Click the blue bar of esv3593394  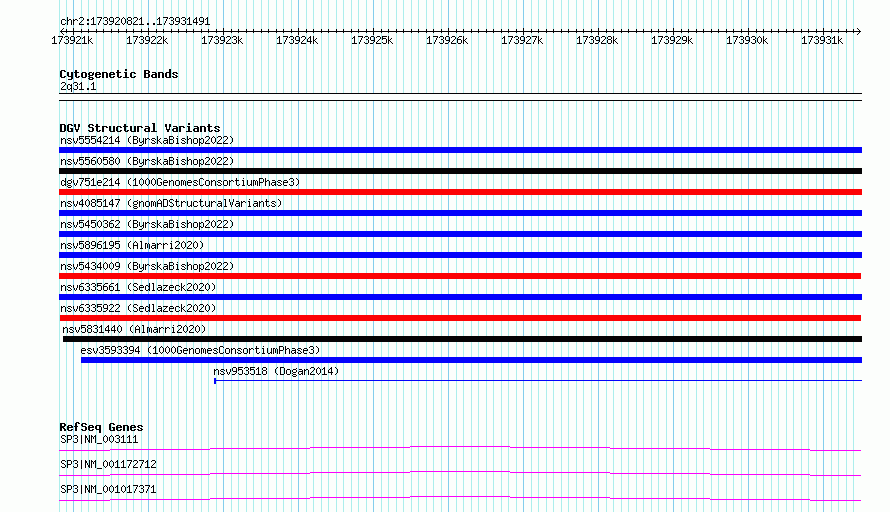pyautogui.click(x=471, y=360)
